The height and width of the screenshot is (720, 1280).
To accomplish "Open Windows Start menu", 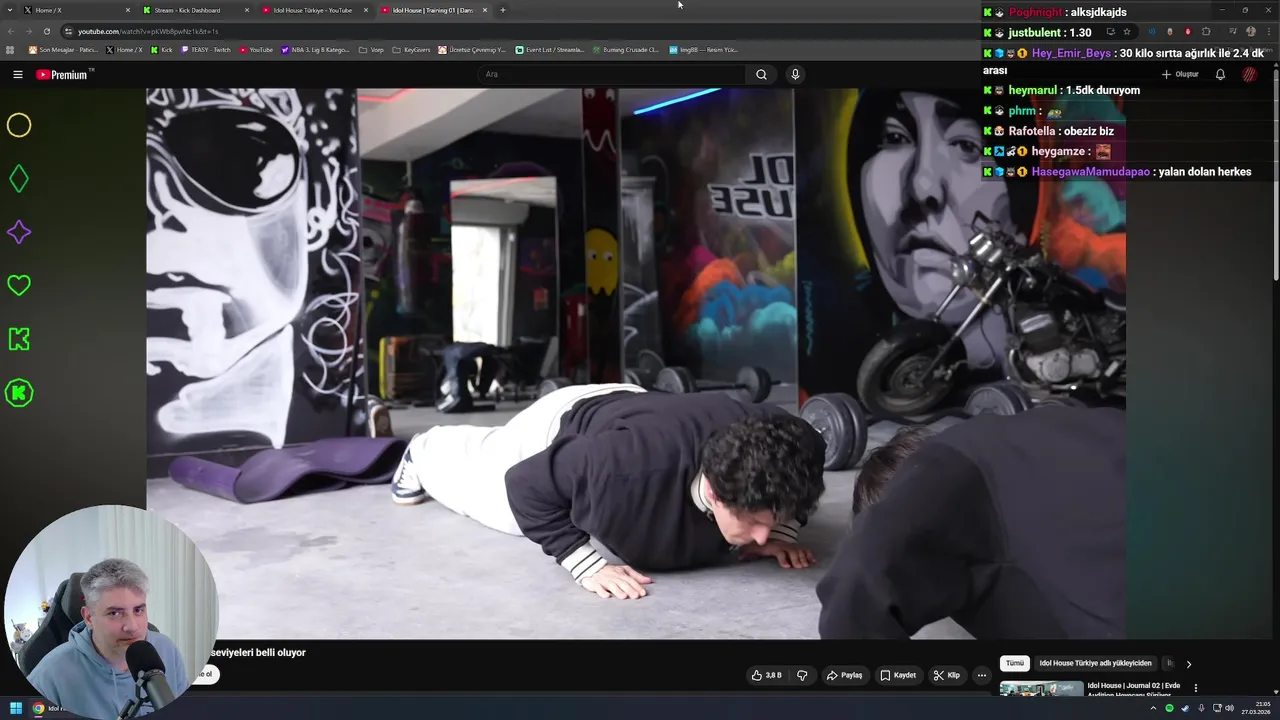I will [x=16, y=708].
